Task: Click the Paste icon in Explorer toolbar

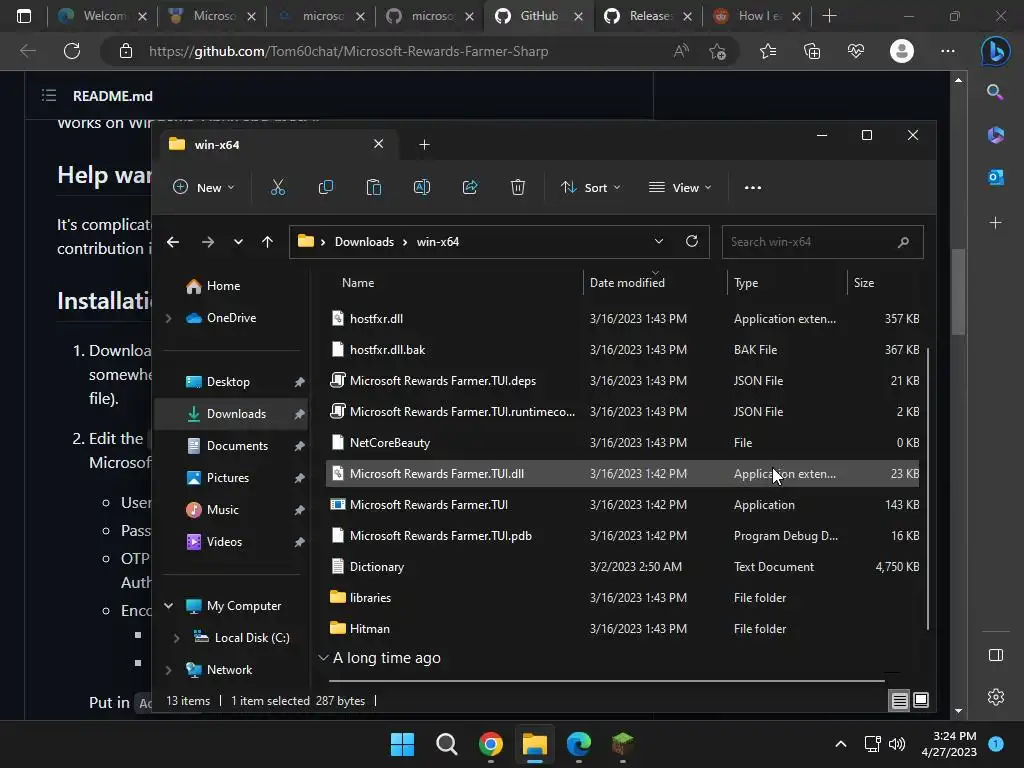Action: (x=374, y=187)
